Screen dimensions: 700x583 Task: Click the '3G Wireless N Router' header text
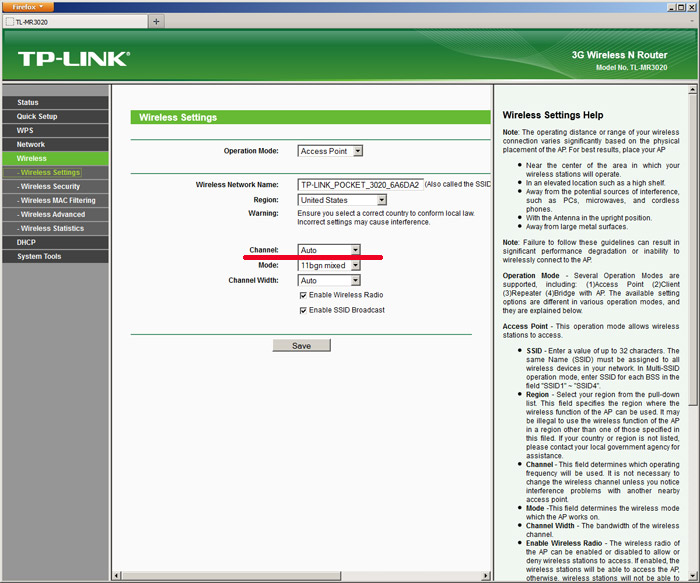[619, 55]
